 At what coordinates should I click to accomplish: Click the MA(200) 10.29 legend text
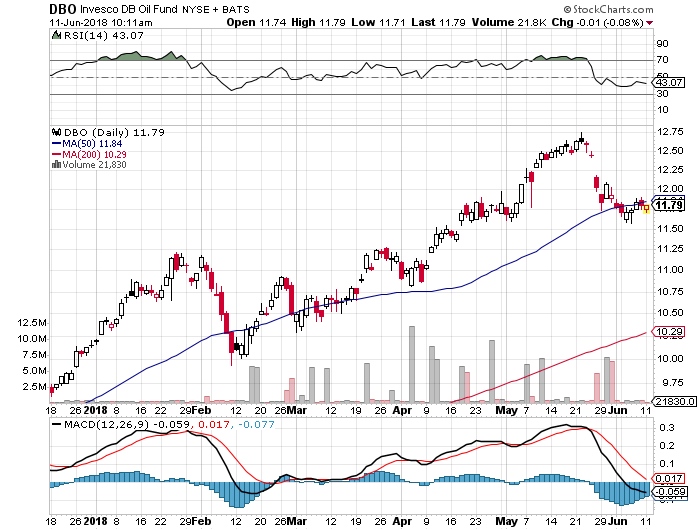(x=94, y=154)
